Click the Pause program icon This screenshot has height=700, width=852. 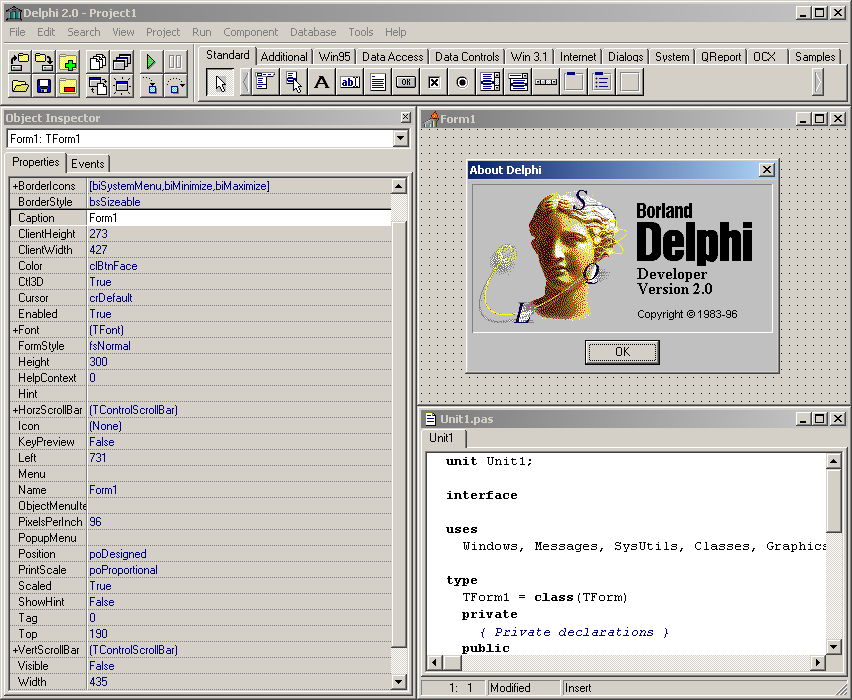175,62
